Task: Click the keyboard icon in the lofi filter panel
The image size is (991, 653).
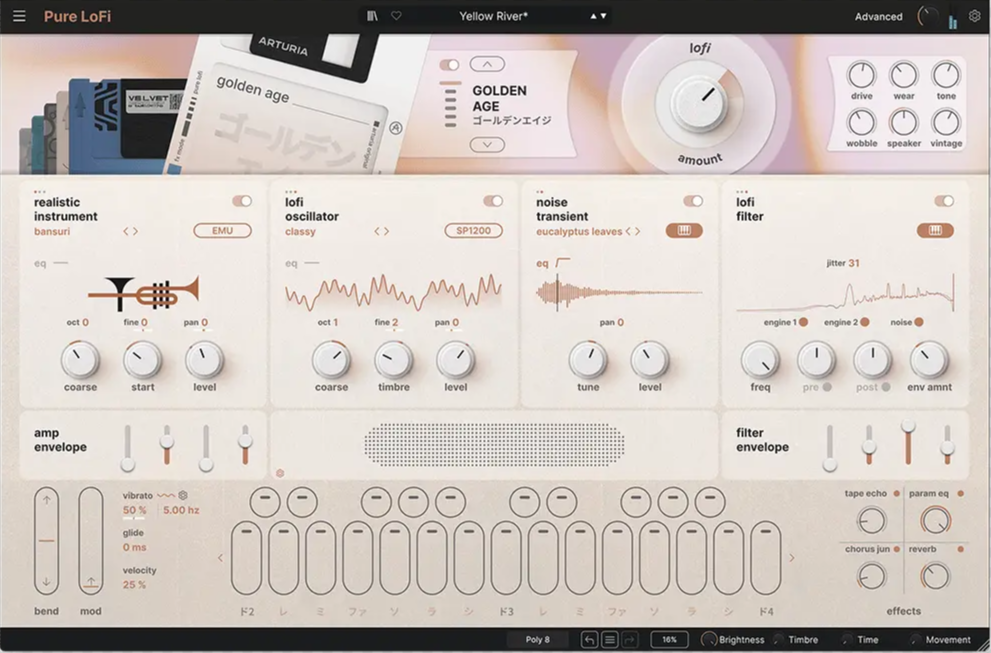Action: [937, 230]
